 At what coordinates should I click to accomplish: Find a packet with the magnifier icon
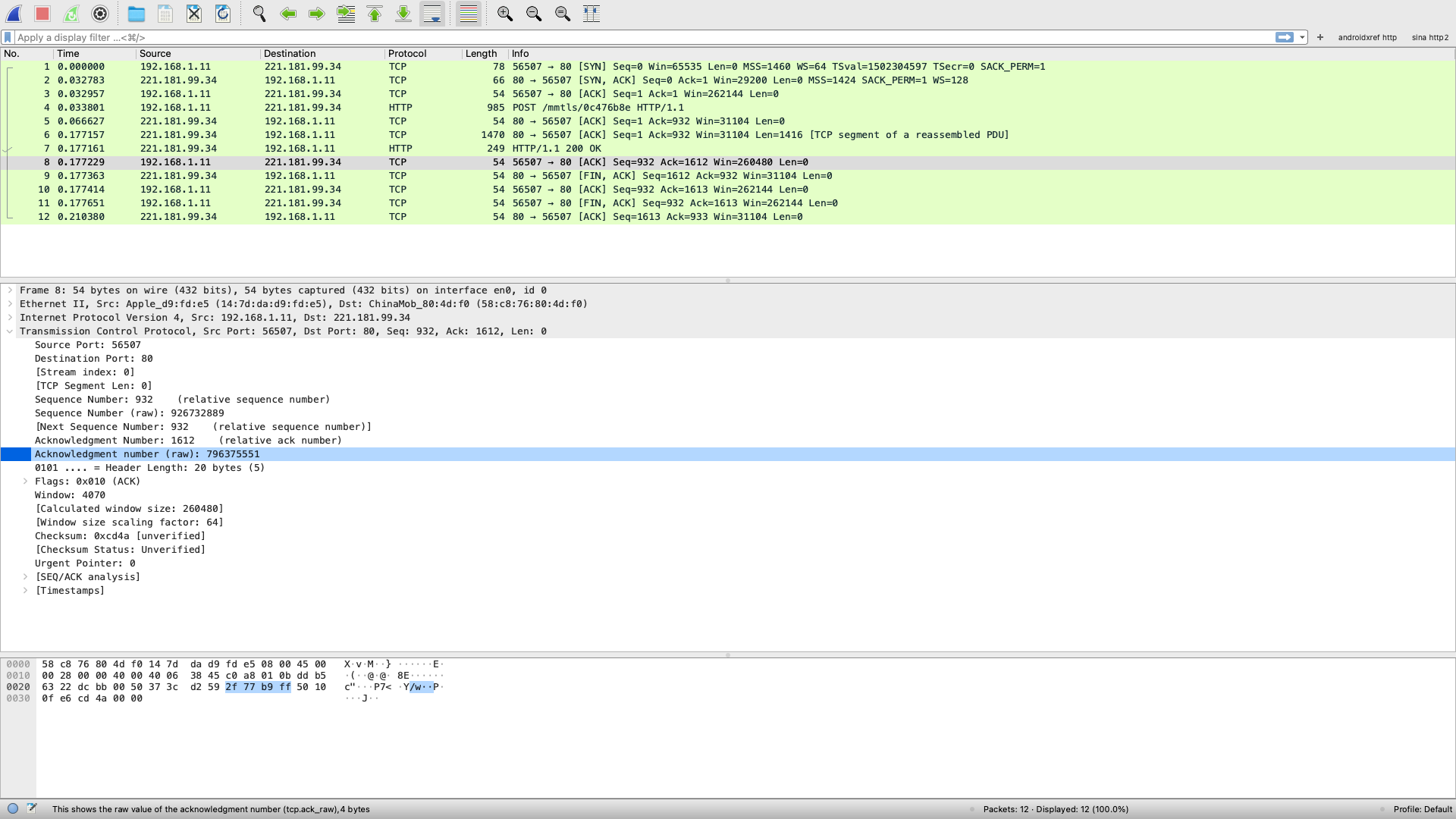(259, 14)
